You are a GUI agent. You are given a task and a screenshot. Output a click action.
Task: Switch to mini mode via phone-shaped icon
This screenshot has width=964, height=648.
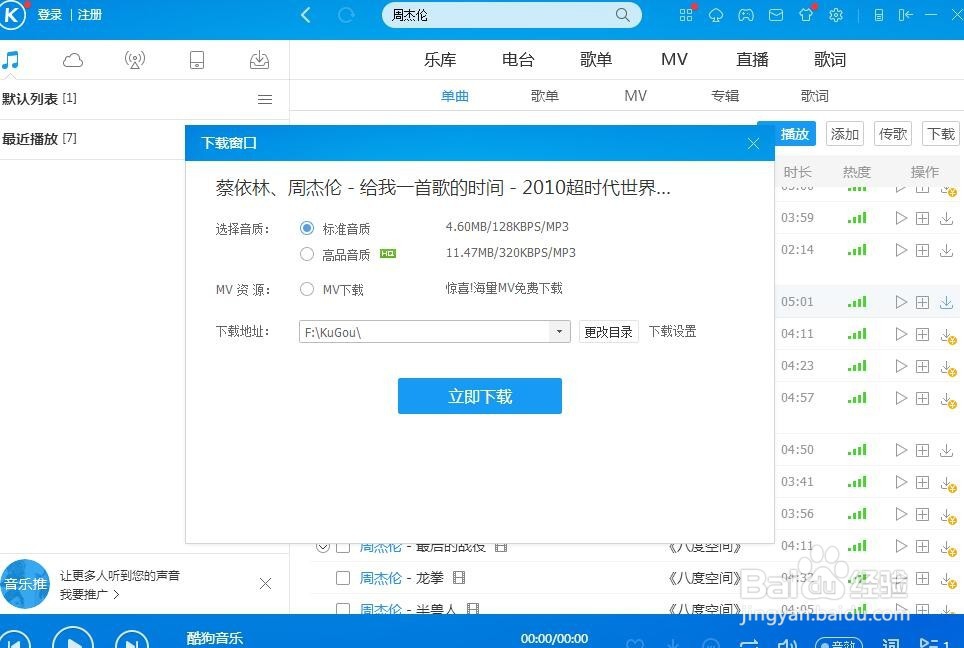click(x=879, y=15)
